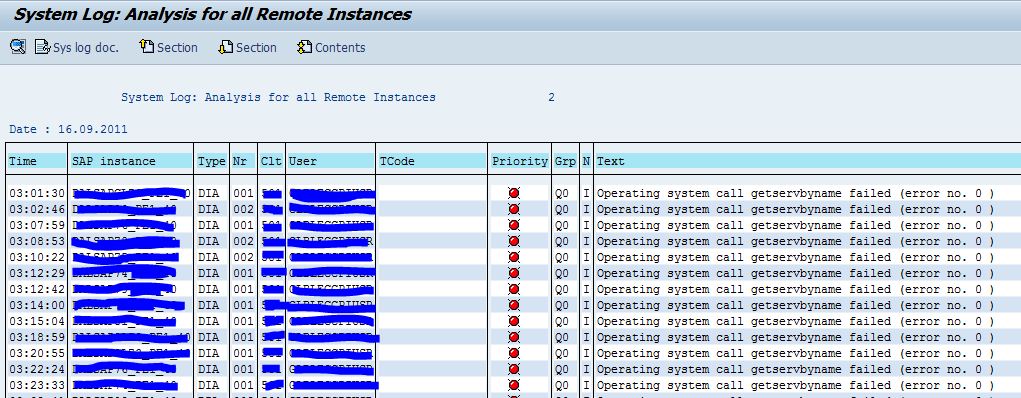1021x398 pixels.
Task: Click Q0 group cell in 03:10:22 row
Action: (562, 257)
